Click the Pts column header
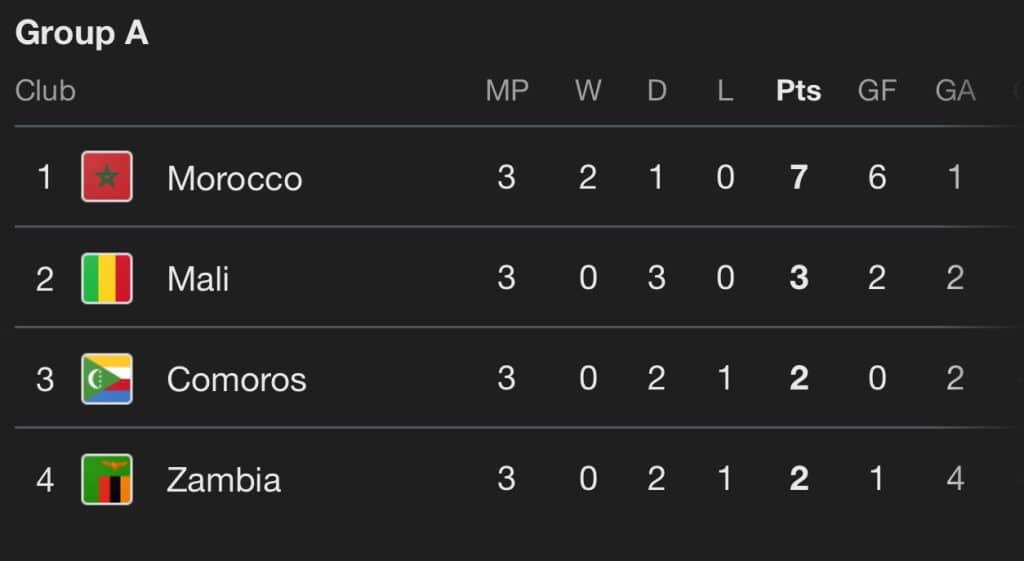Viewport: 1024px width, 561px height. 798,91
